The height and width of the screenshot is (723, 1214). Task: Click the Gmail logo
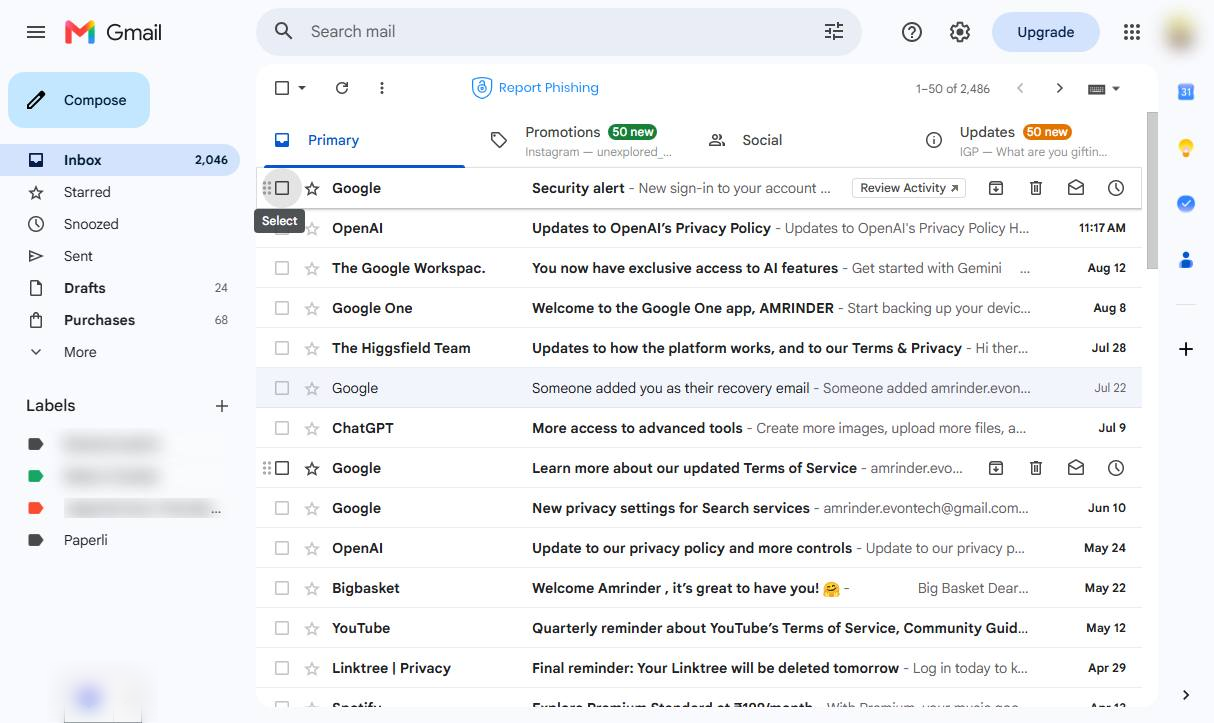[113, 32]
